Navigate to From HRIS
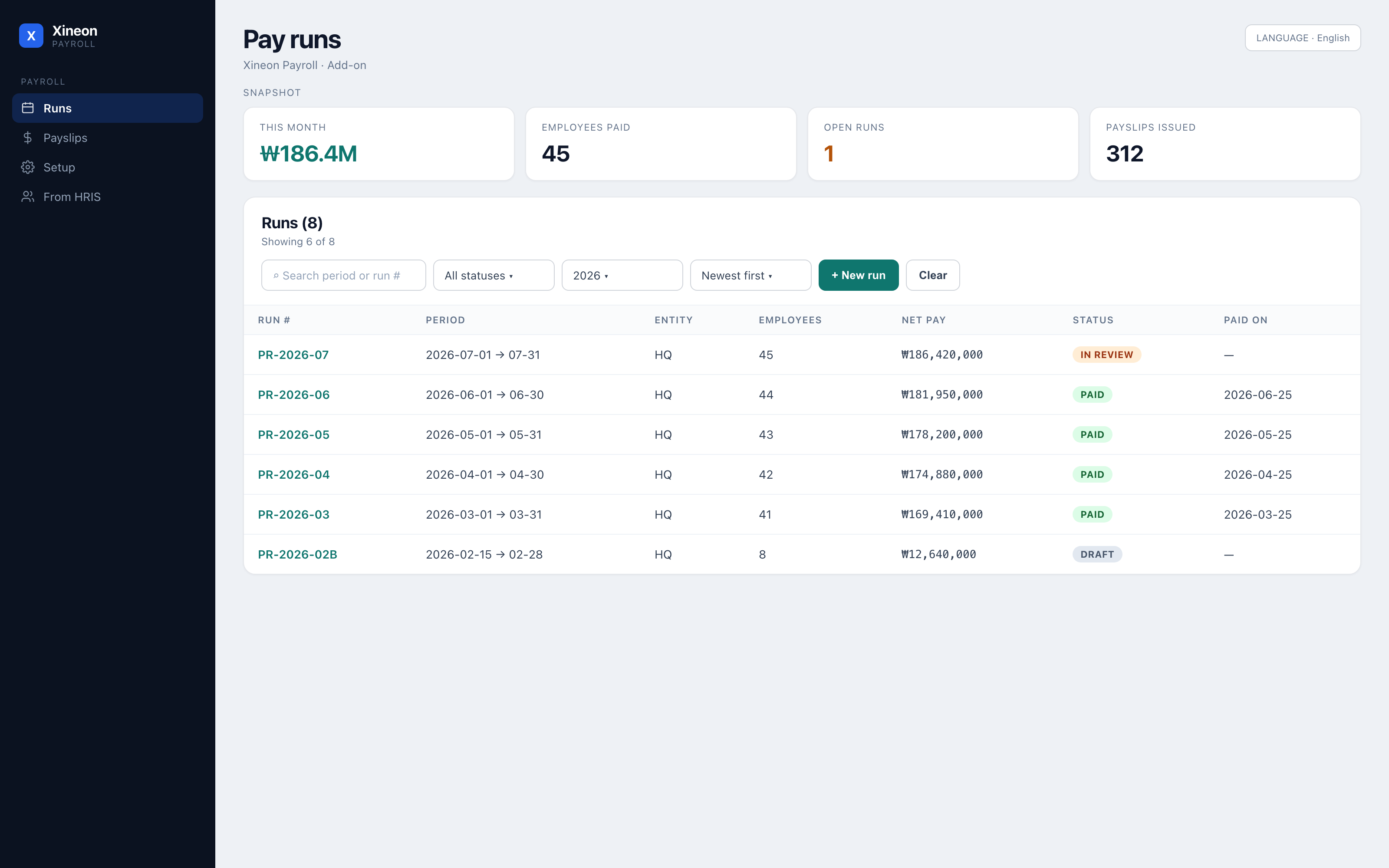1389x868 pixels. pos(107,197)
